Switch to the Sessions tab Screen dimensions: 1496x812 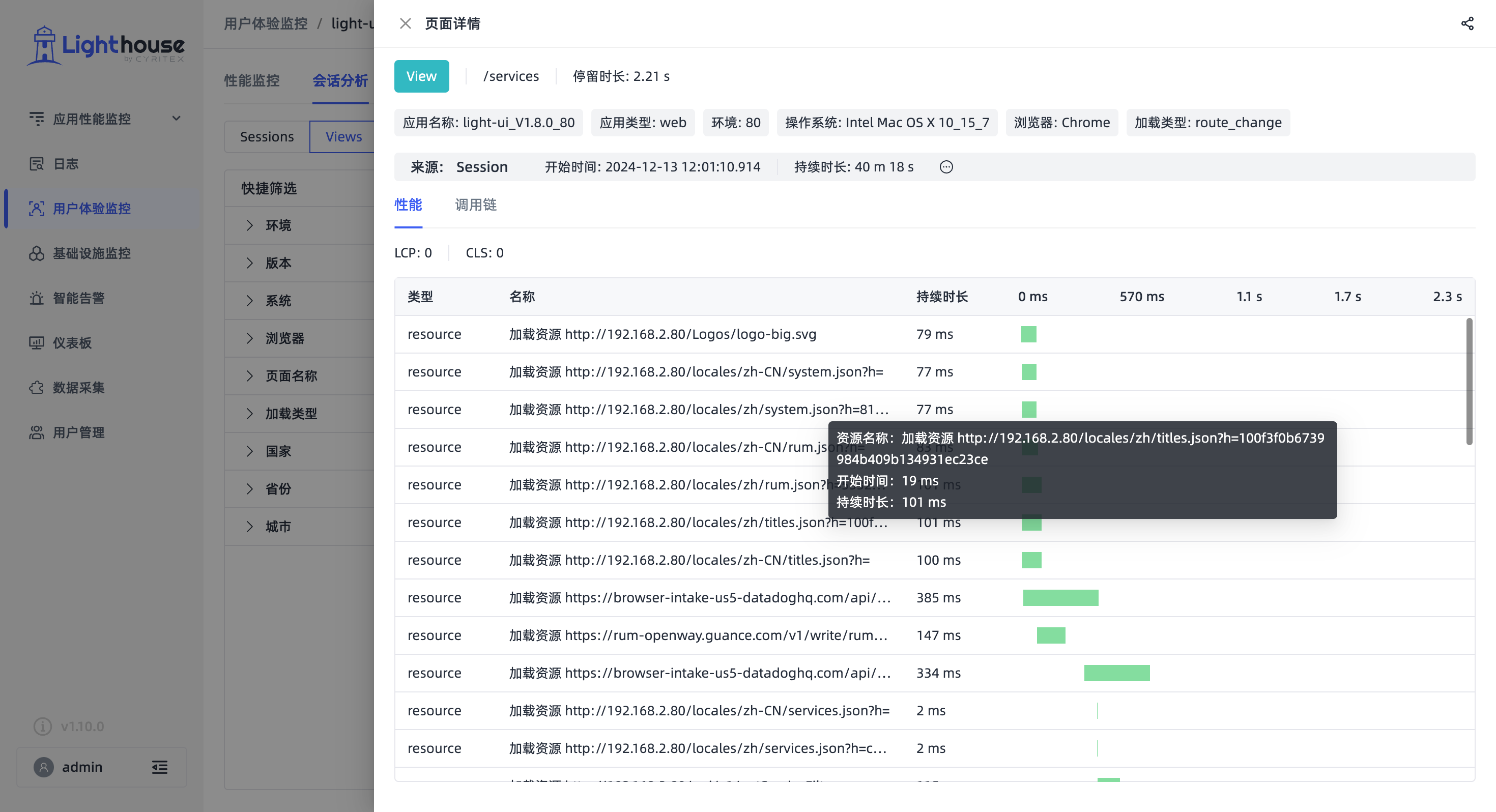(x=267, y=137)
